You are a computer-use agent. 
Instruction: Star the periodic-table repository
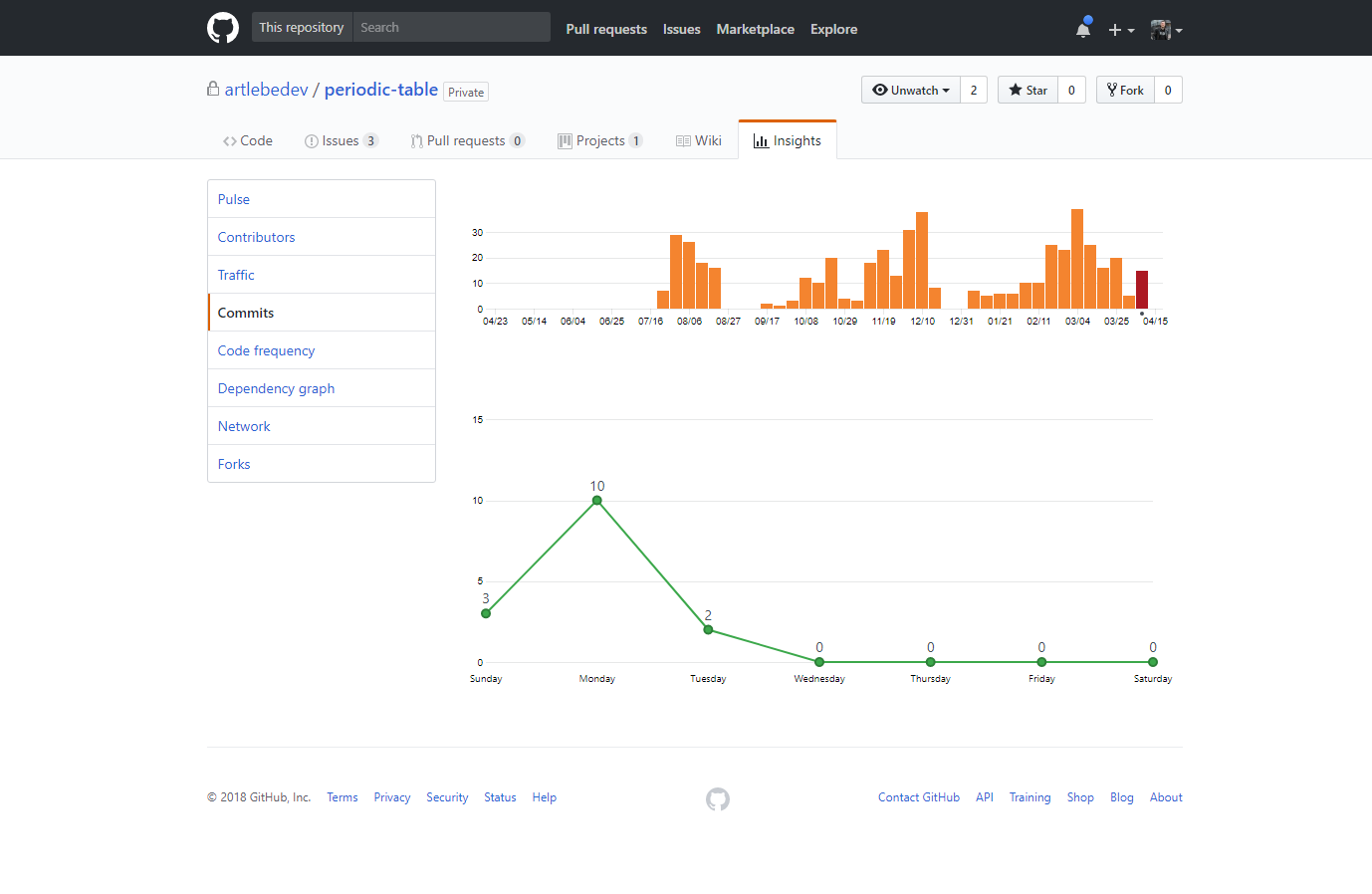[x=1028, y=90]
